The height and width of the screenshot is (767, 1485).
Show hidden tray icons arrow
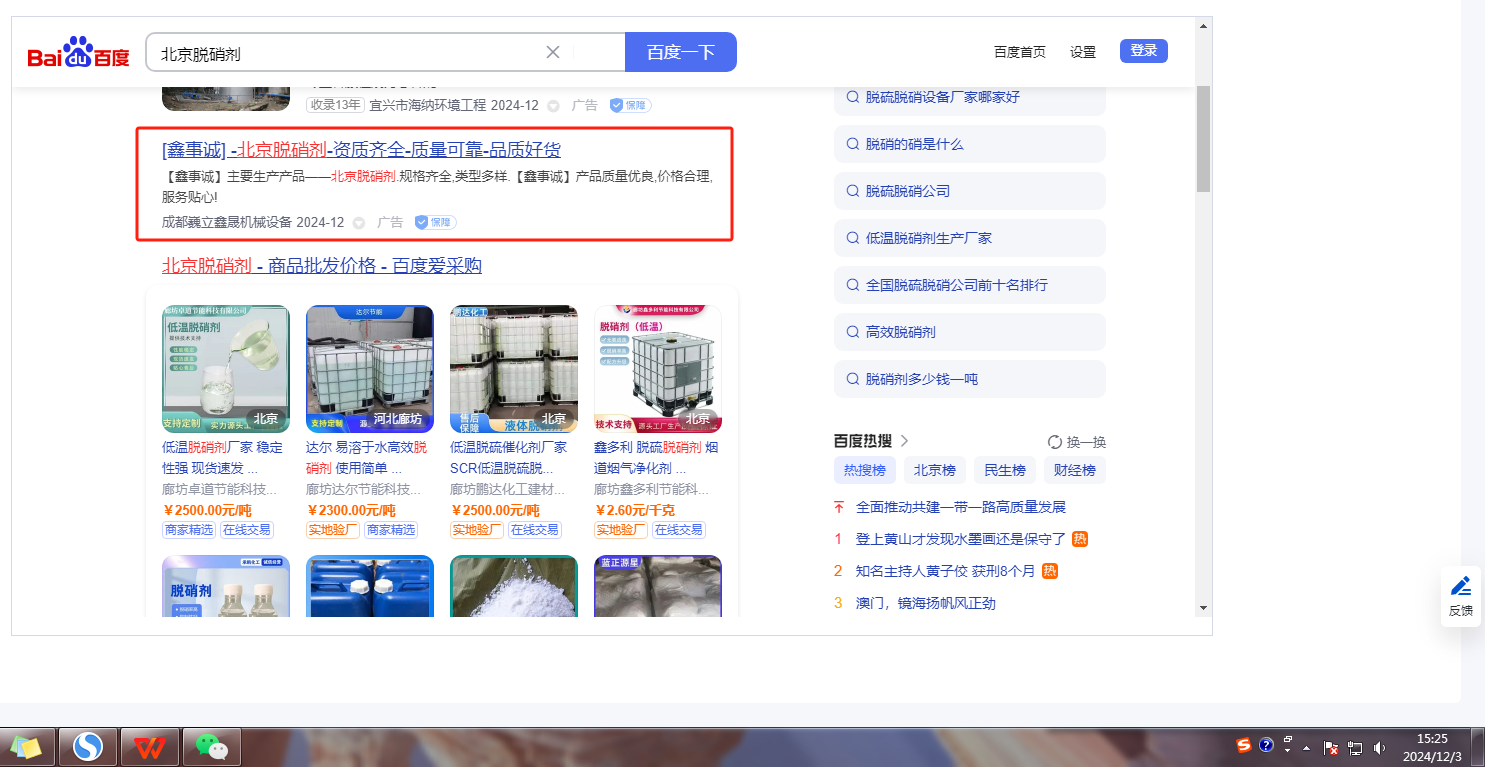[x=1306, y=748]
